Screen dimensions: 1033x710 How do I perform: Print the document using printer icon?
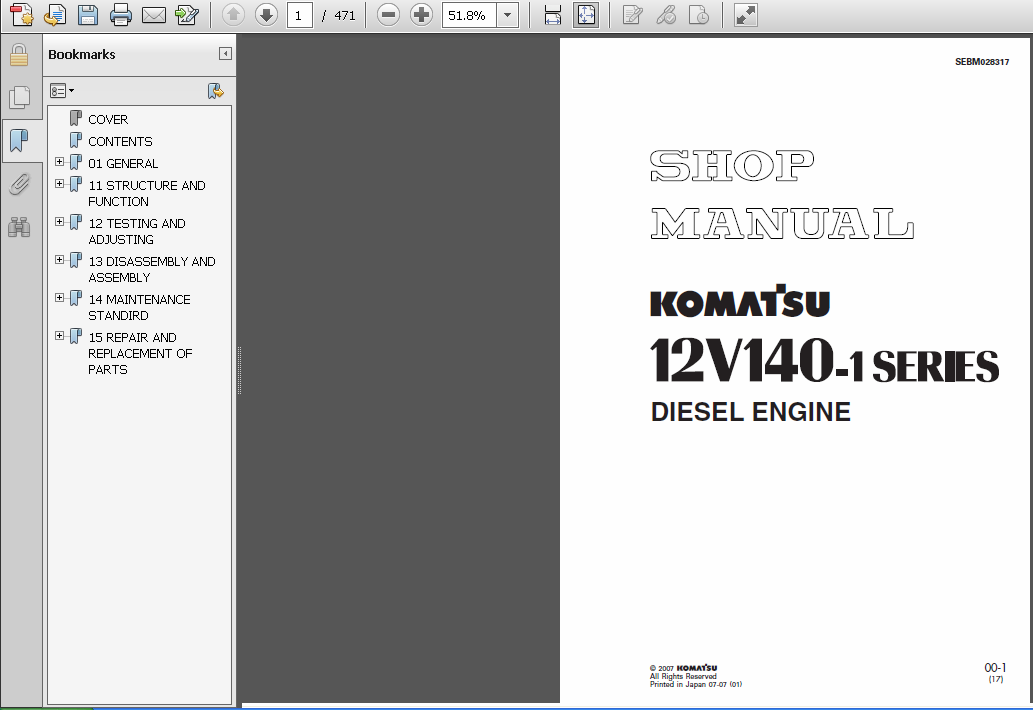(121, 15)
